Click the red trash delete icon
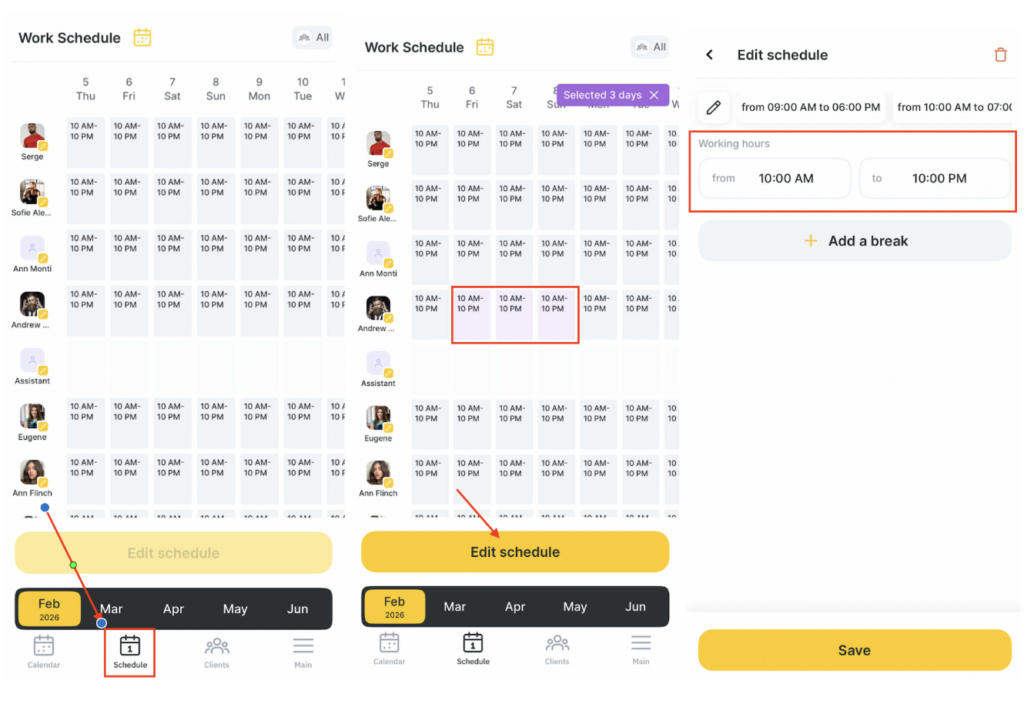The width and height of the screenshot is (1024, 704). 1000,55
